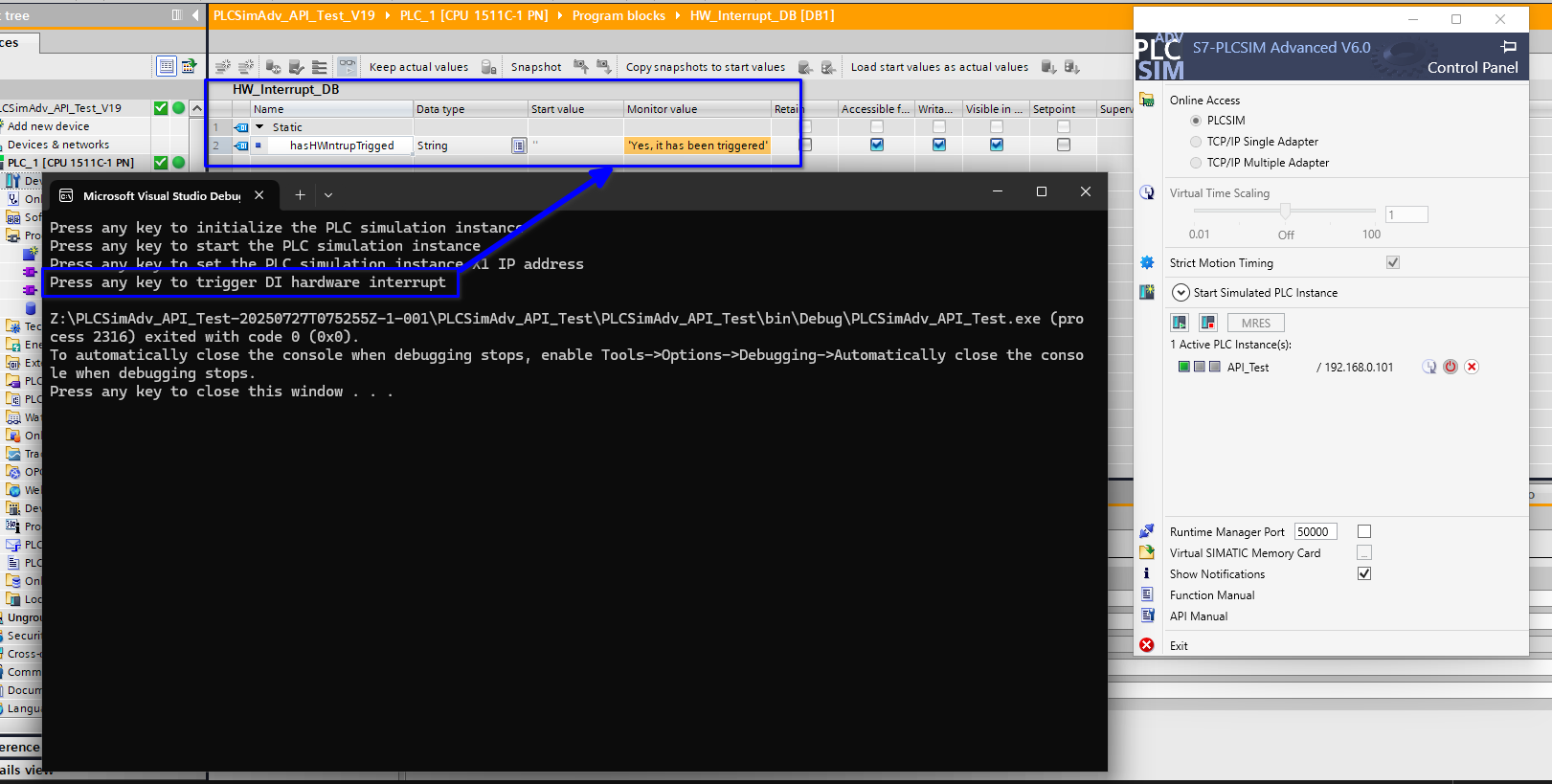Click Program blocks in breadcrumb path
The width and height of the screenshot is (1552, 784).
tap(619, 15)
